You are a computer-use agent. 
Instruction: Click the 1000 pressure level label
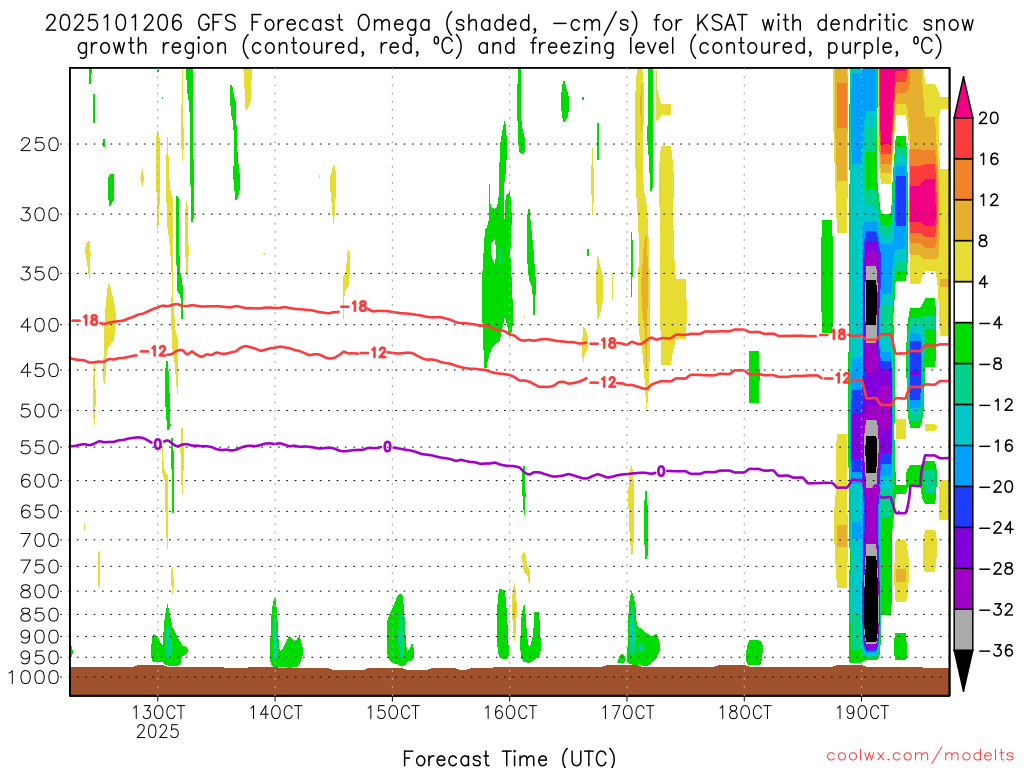tap(33, 678)
